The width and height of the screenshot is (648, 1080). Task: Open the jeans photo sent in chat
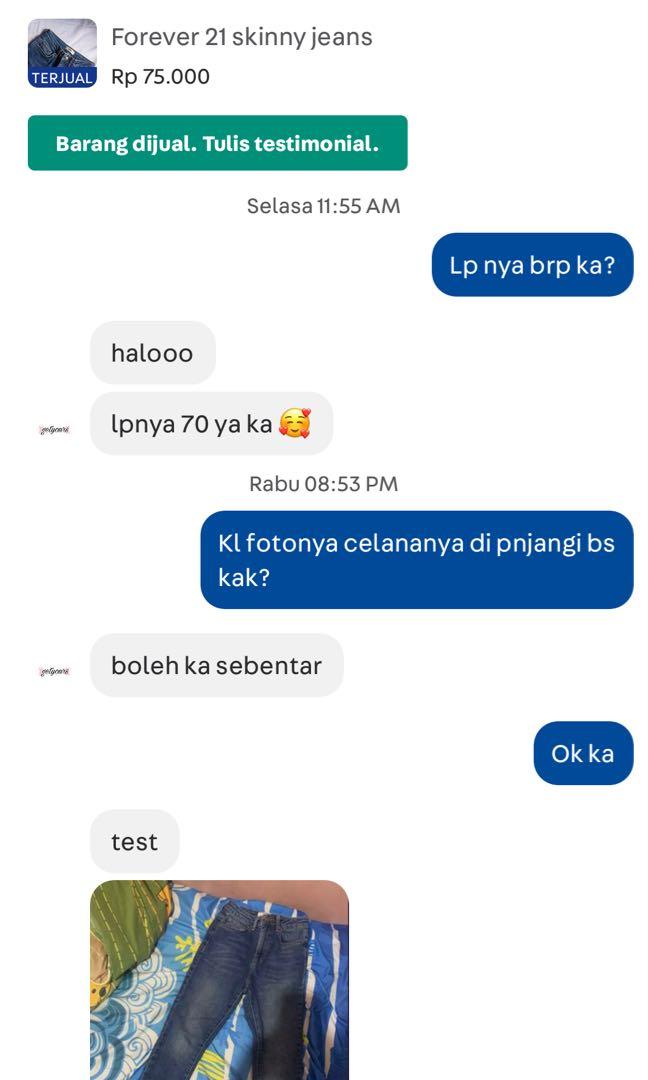tap(220, 980)
